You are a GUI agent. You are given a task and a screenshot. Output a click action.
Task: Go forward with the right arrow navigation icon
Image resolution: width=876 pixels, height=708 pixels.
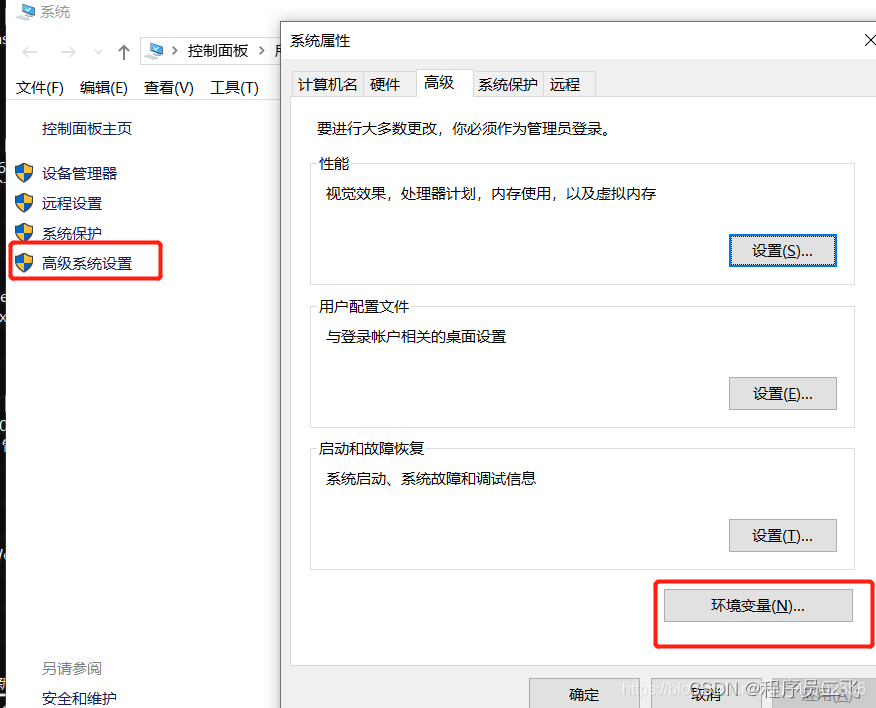[68, 52]
